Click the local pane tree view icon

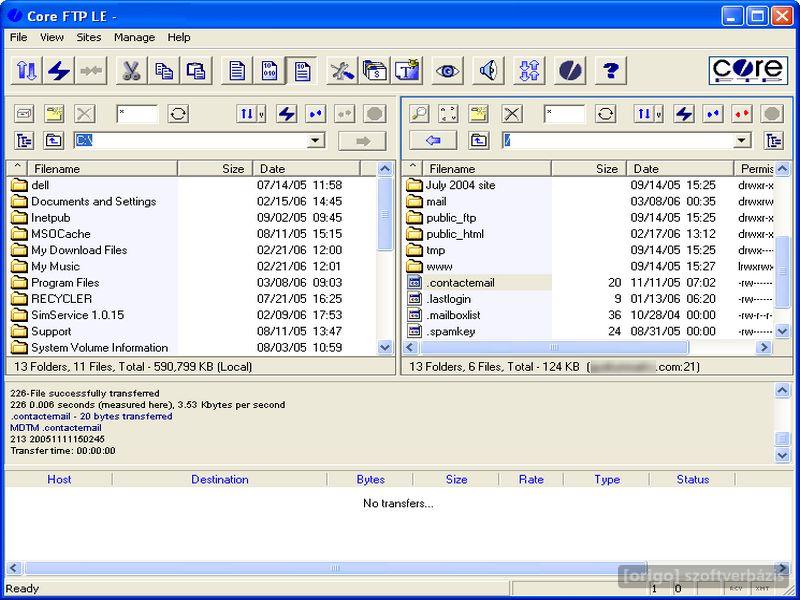click(x=24, y=140)
